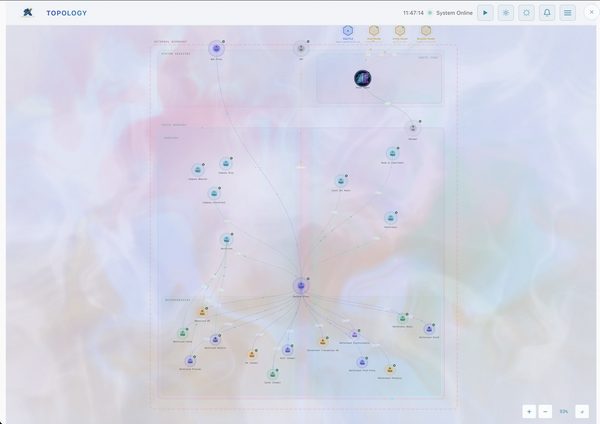
Task: Select the dark building avatar node
Action: tap(362, 78)
